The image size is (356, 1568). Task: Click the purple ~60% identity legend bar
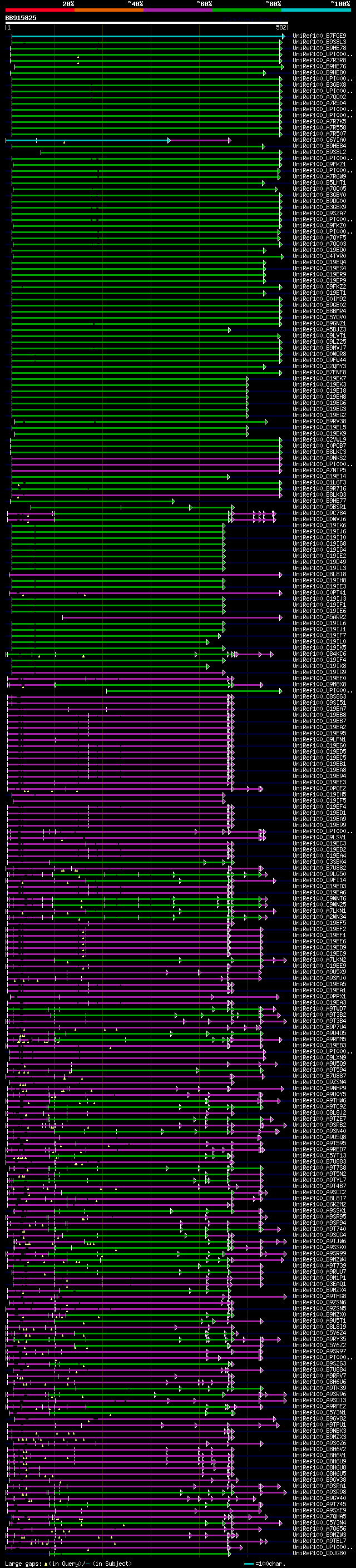point(179,10)
